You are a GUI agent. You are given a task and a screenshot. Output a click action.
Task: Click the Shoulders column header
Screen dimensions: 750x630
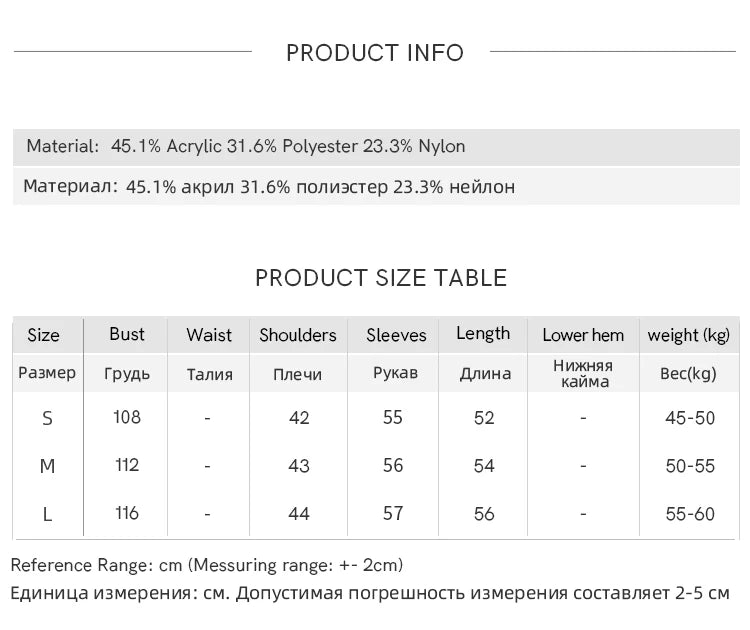298,335
